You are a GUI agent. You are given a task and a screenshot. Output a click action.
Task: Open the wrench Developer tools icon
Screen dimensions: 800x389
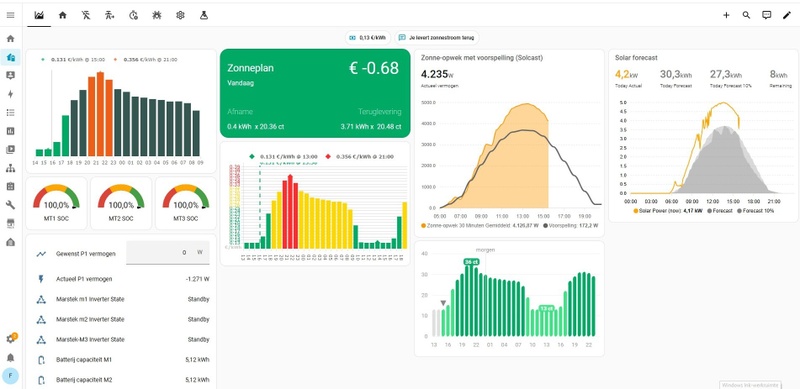(x=10, y=205)
